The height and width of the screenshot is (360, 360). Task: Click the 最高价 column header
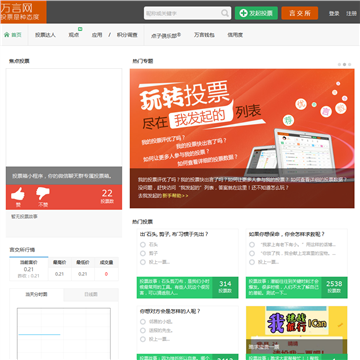(x=60, y=263)
